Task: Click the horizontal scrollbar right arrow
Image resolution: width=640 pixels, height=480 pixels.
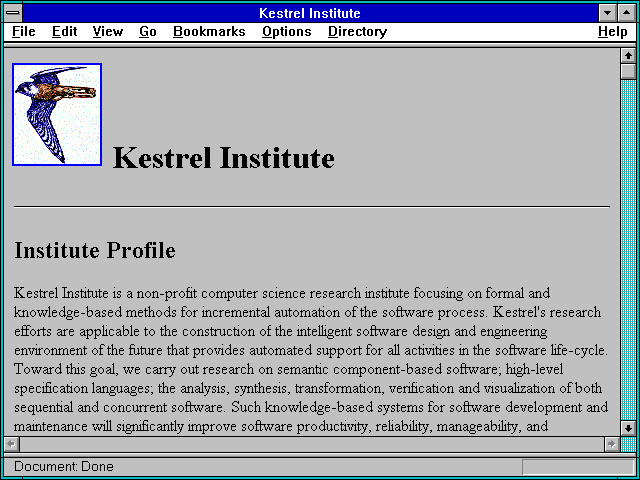Action: coord(611,444)
